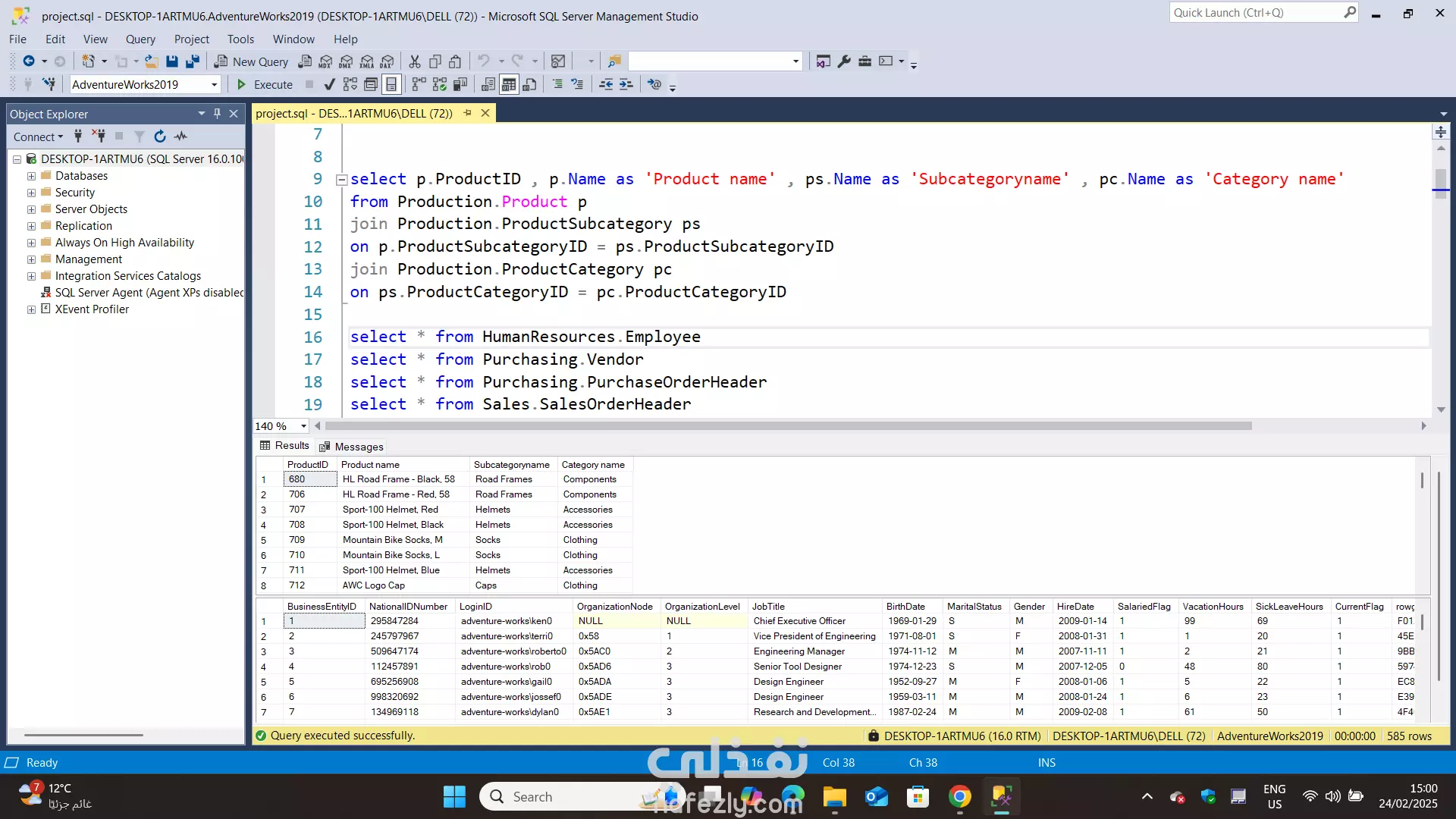Expand the Server Objects tree node
This screenshot has height=819, width=1456.
click(31, 209)
